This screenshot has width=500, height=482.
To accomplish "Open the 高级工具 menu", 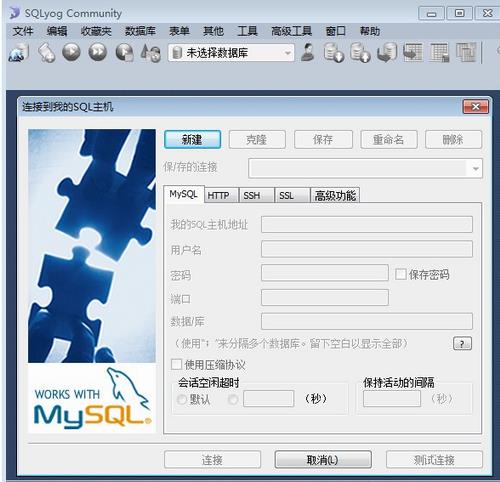I will click(292, 31).
